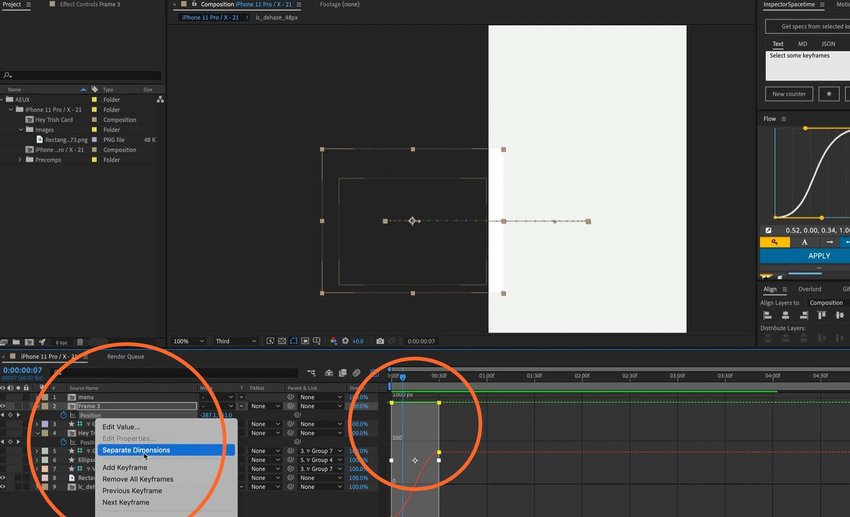Click the Project panel search field
Screen dimensions: 850x517
(x=81, y=75)
